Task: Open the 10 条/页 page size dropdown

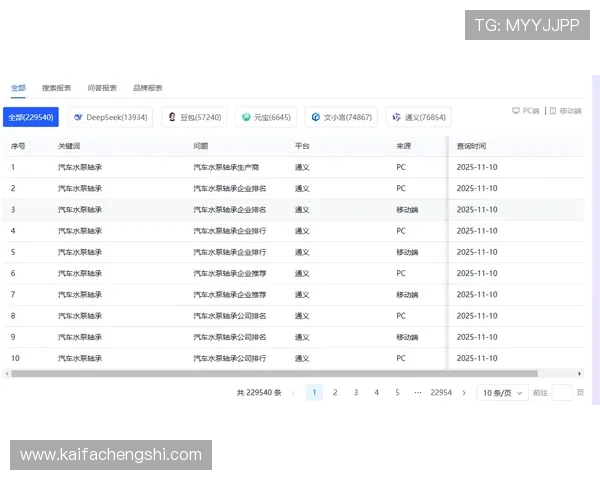Action: (502, 393)
